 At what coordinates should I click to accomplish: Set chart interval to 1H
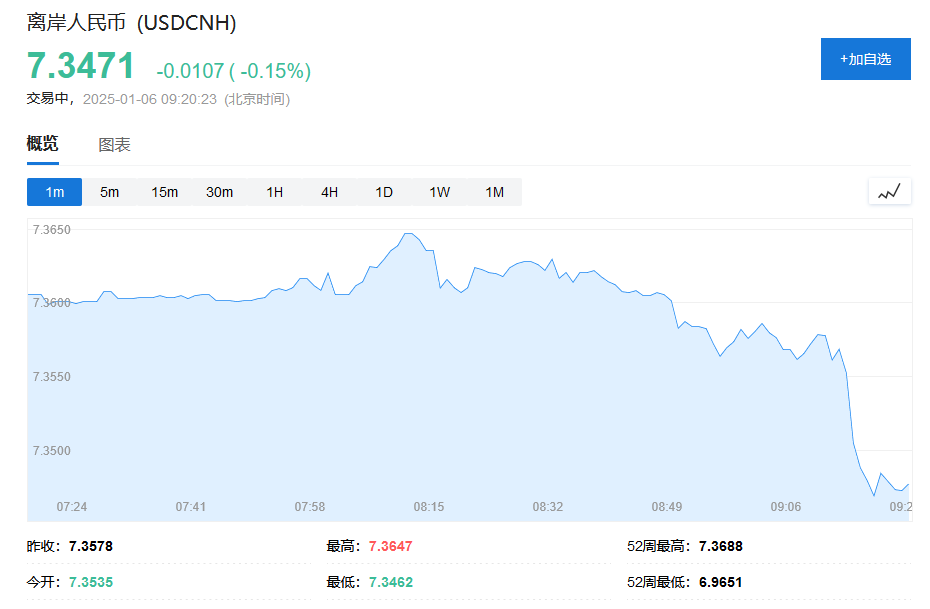pyautogui.click(x=275, y=192)
